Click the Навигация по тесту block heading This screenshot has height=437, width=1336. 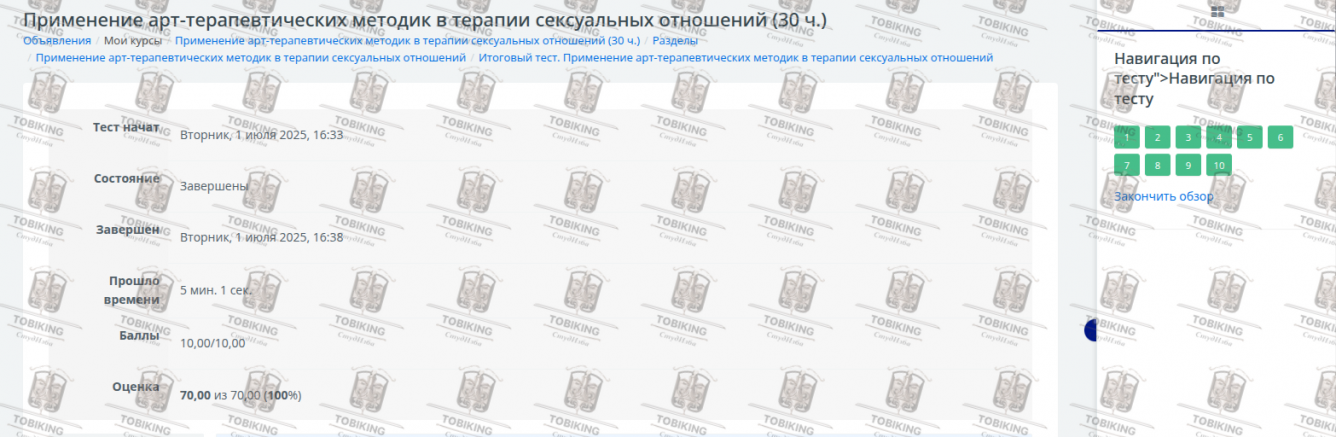click(1195, 79)
